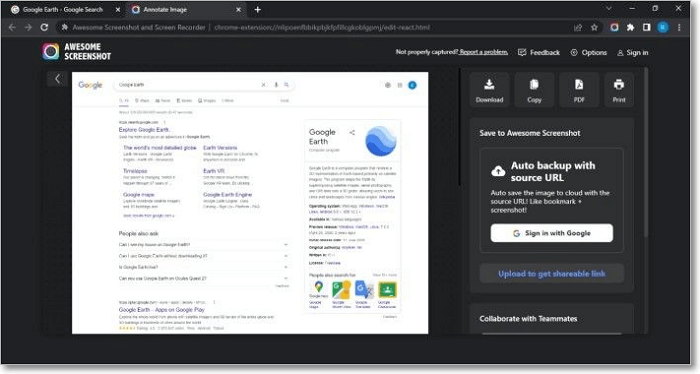Open the Chrome three-dot menu
The height and width of the screenshot is (374, 700).
pyautogui.click(x=679, y=27)
